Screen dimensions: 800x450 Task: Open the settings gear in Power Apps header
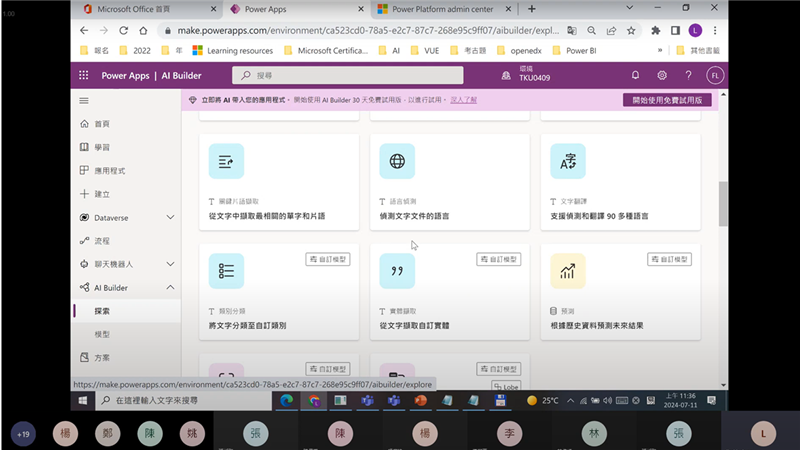pyautogui.click(x=662, y=75)
